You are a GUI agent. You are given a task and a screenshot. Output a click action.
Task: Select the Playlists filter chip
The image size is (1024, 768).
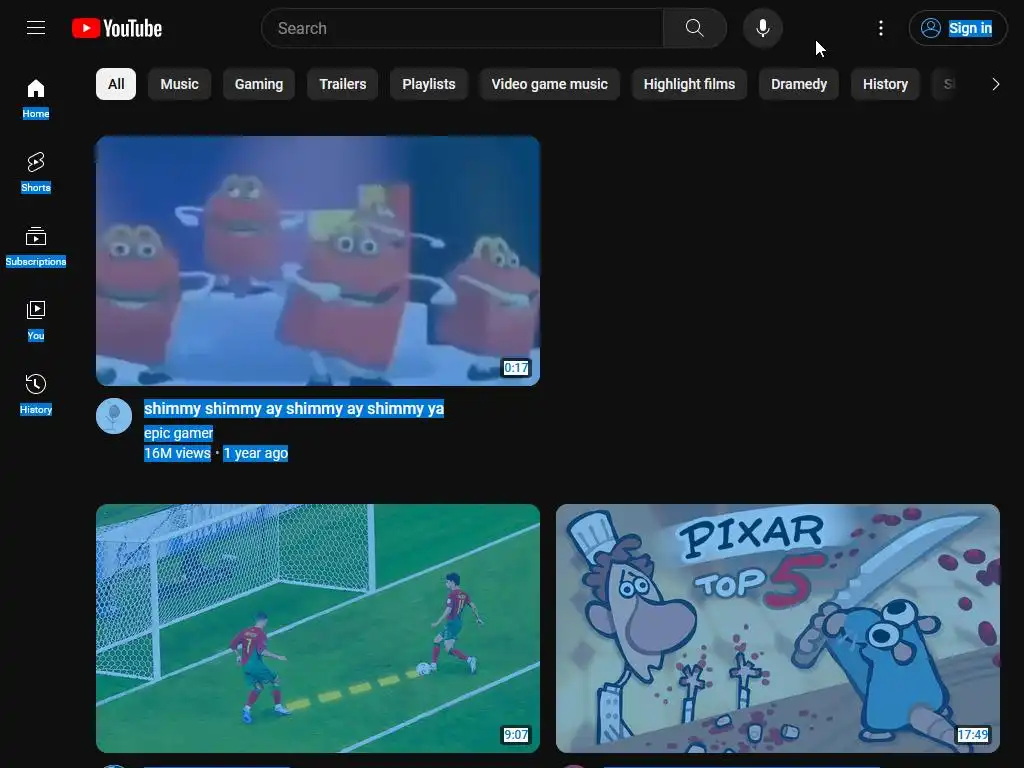429,84
